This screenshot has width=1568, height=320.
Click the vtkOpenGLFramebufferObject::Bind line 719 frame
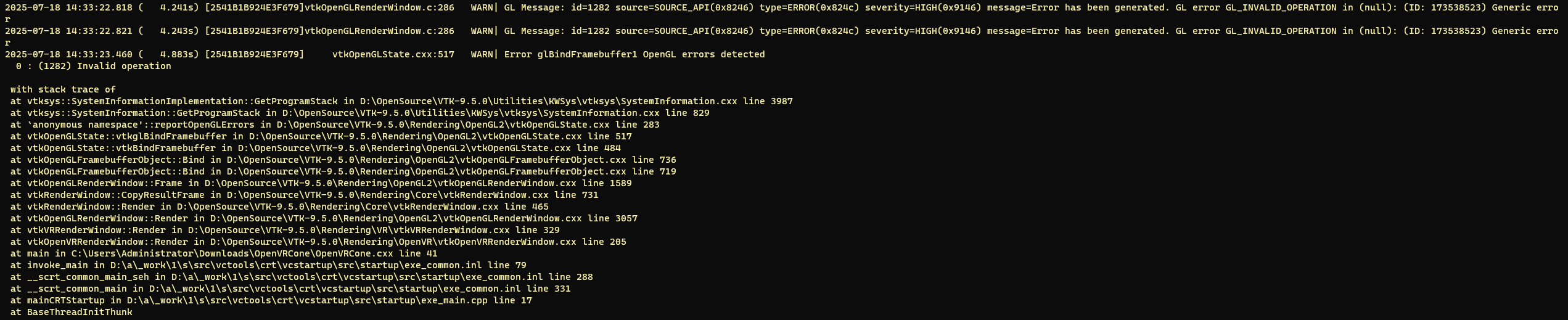343,171
